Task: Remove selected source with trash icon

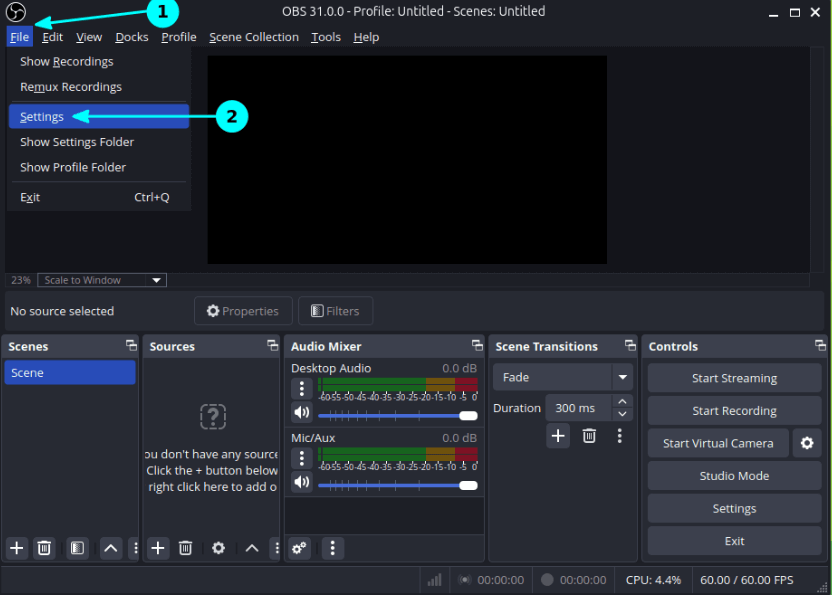Action: tap(185, 548)
